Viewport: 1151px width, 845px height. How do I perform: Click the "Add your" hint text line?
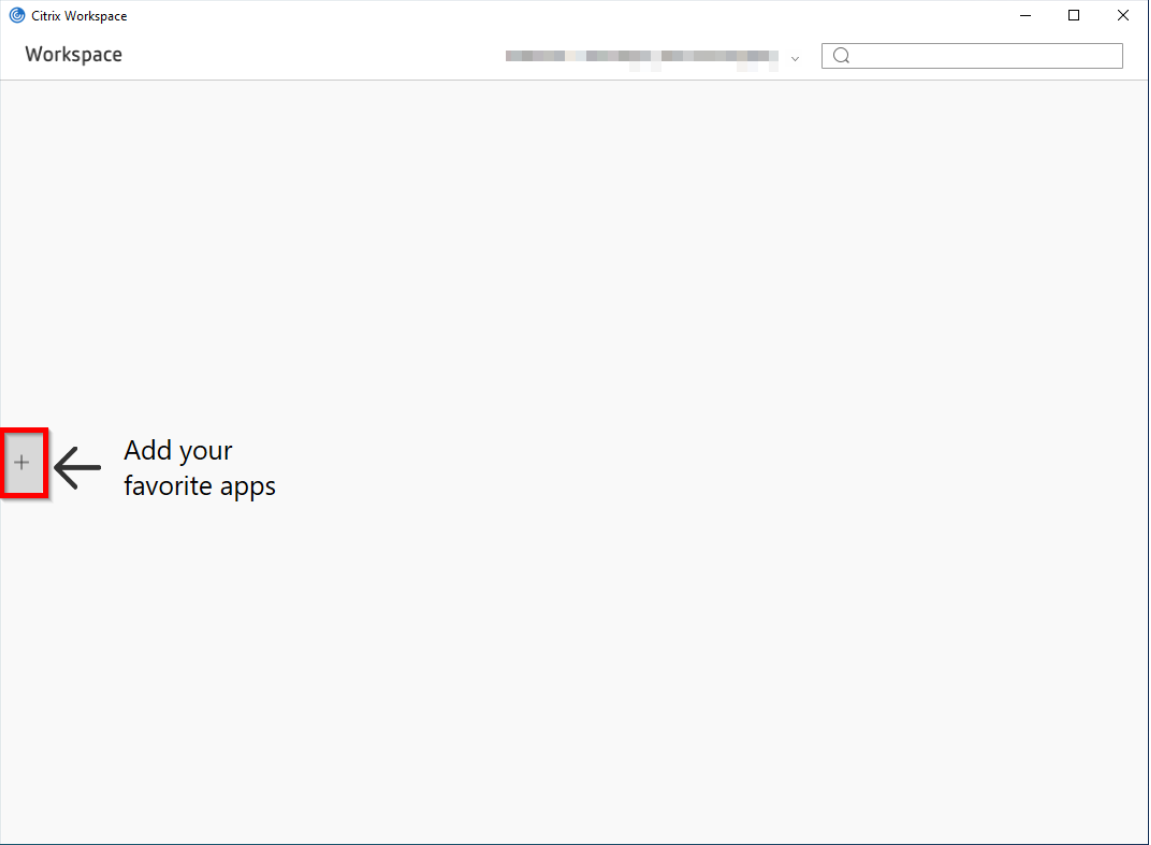pyautogui.click(x=178, y=450)
